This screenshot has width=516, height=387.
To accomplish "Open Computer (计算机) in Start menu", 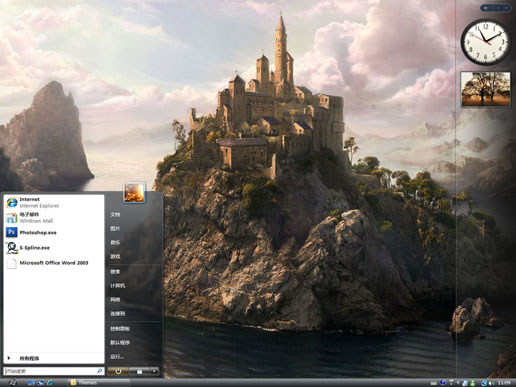I will (118, 286).
